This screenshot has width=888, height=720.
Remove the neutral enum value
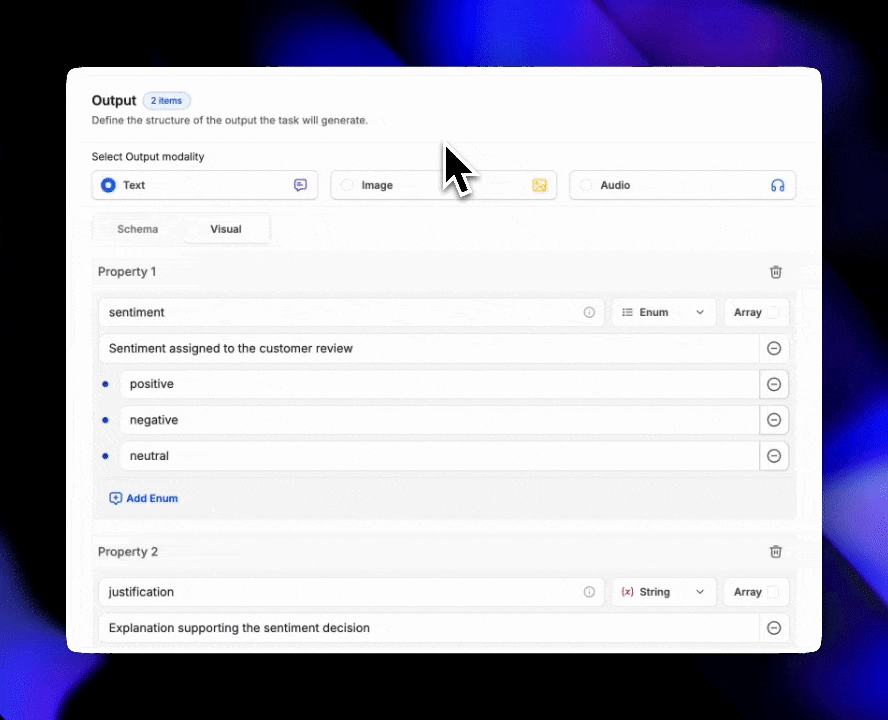pos(774,456)
